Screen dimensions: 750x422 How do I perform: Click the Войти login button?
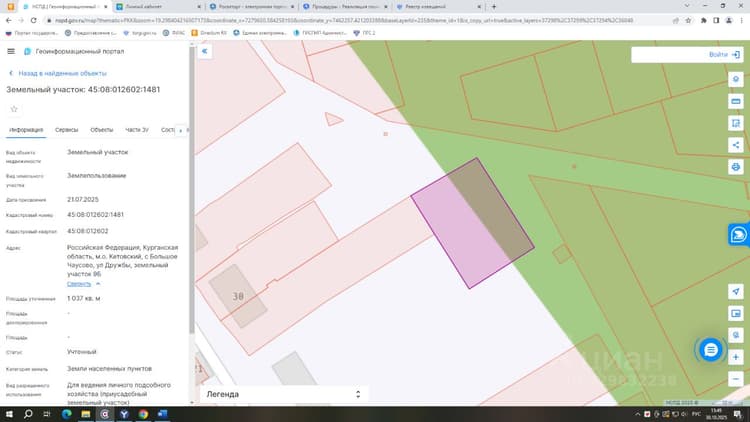click(724, 55)
